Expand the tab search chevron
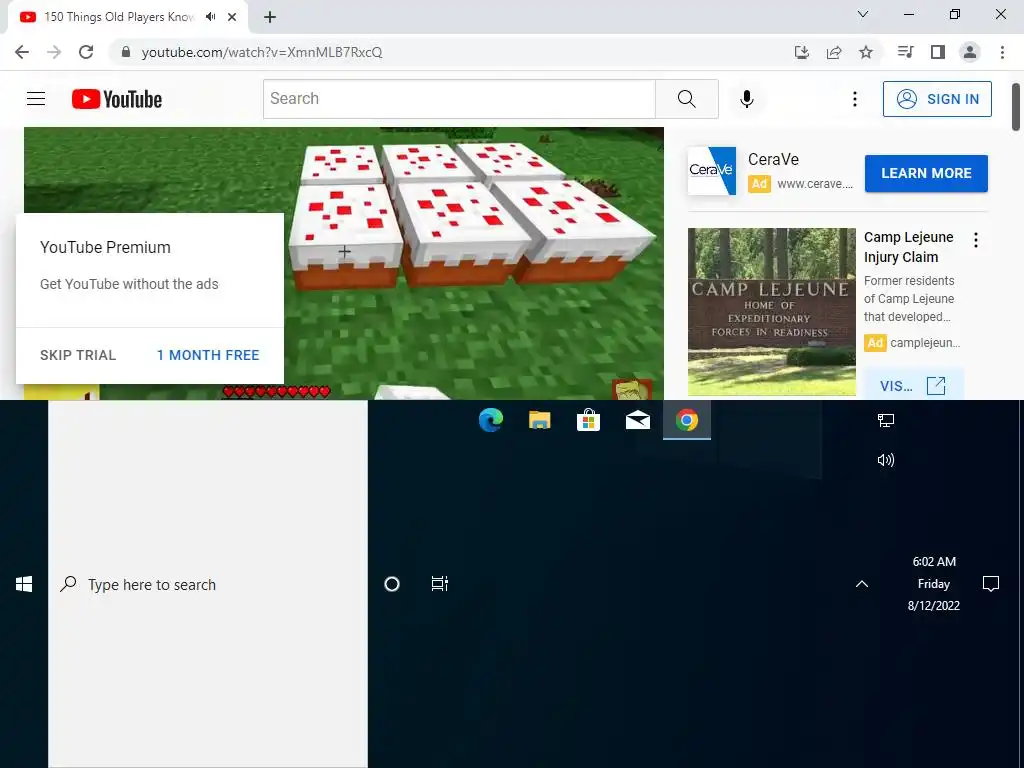The image size is (1024, 768). [x=863, y=14]
